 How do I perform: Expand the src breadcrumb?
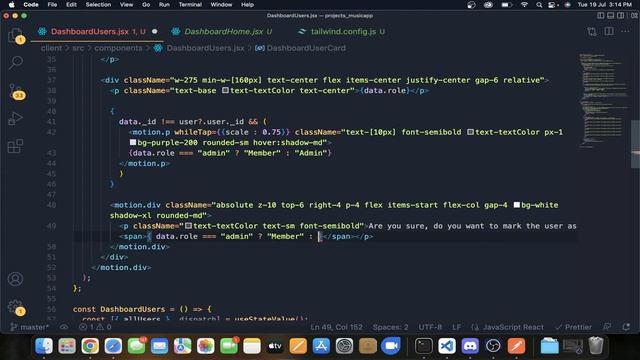(78, 48)
